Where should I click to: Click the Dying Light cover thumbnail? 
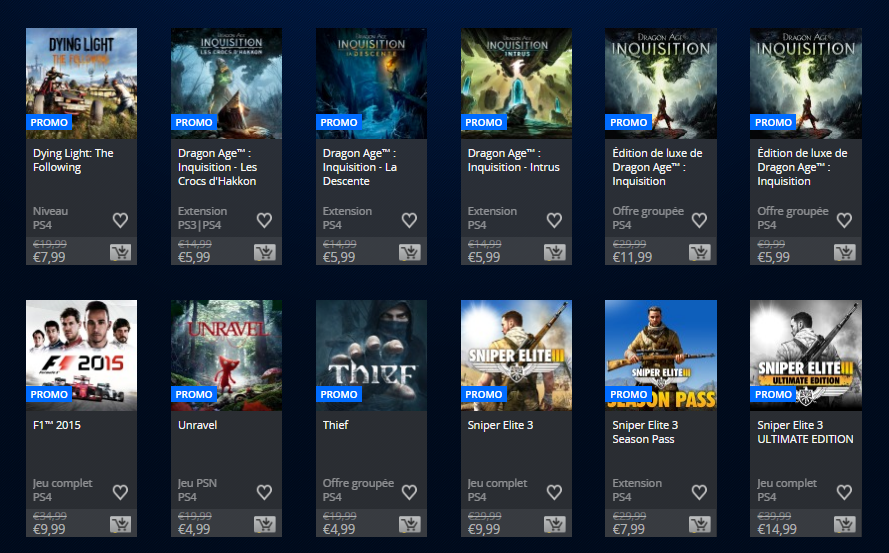tap(81, 83)
